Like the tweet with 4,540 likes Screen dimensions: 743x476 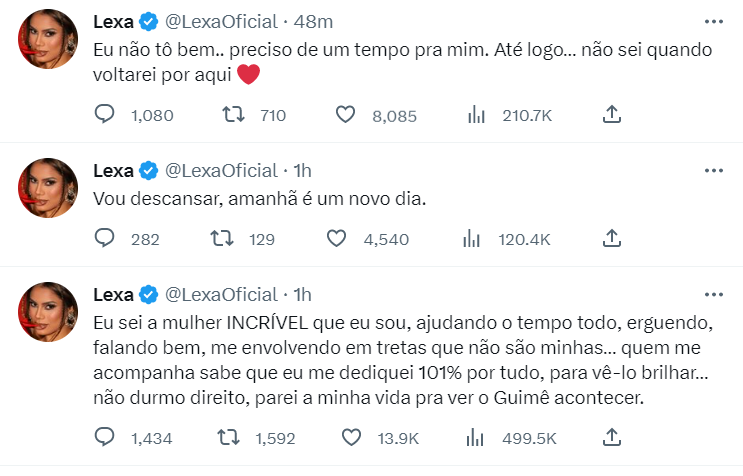coord(337,238)
